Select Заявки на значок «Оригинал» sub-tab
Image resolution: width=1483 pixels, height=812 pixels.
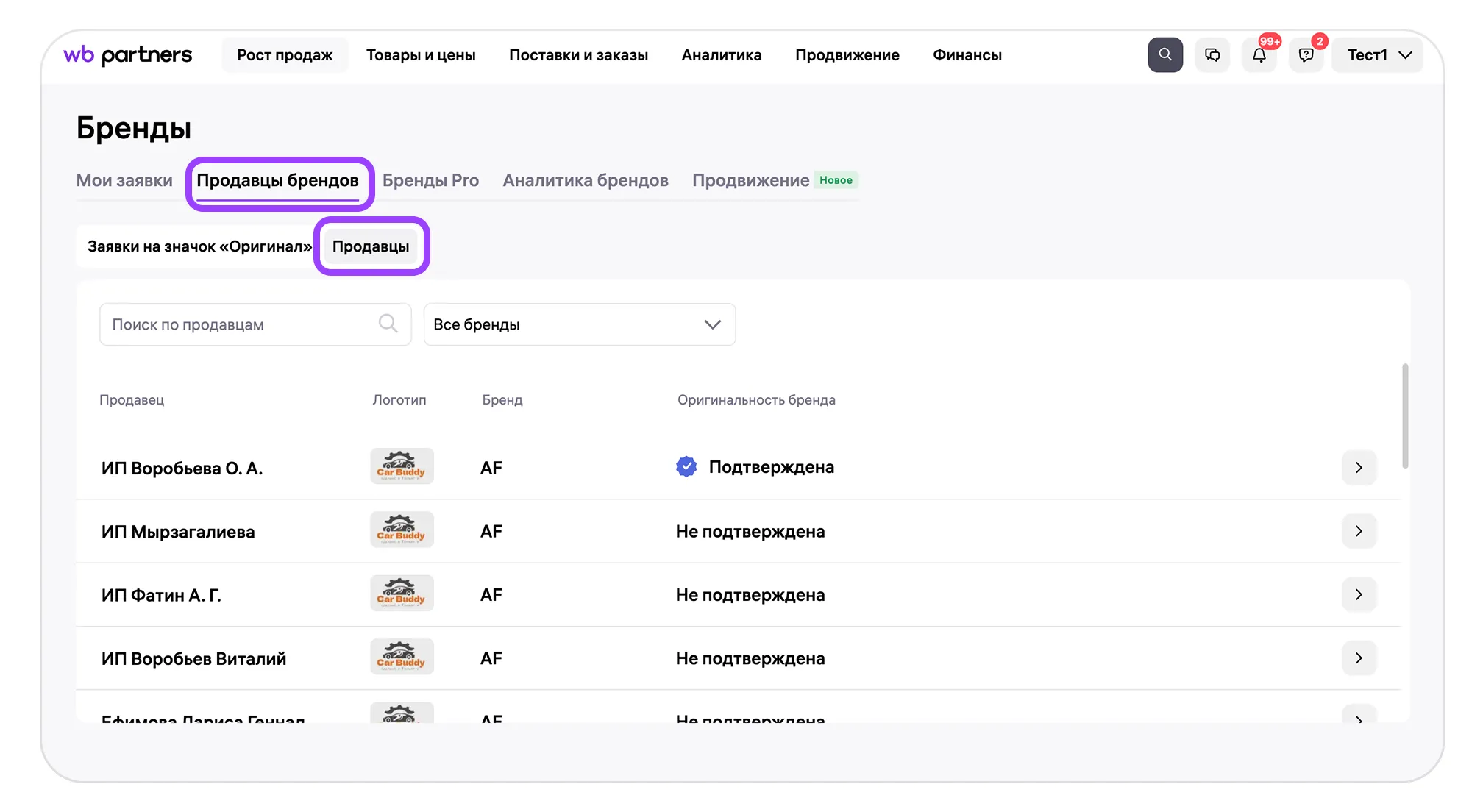tap(200, 246)
